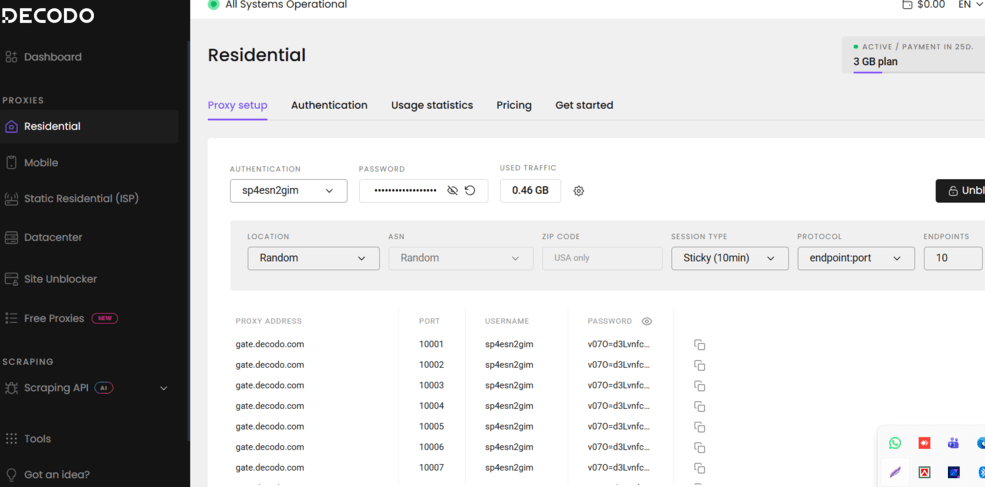Open WhatsApp from the system tray
The height and width of the screenshot is (487, 985).
point(895,443)
